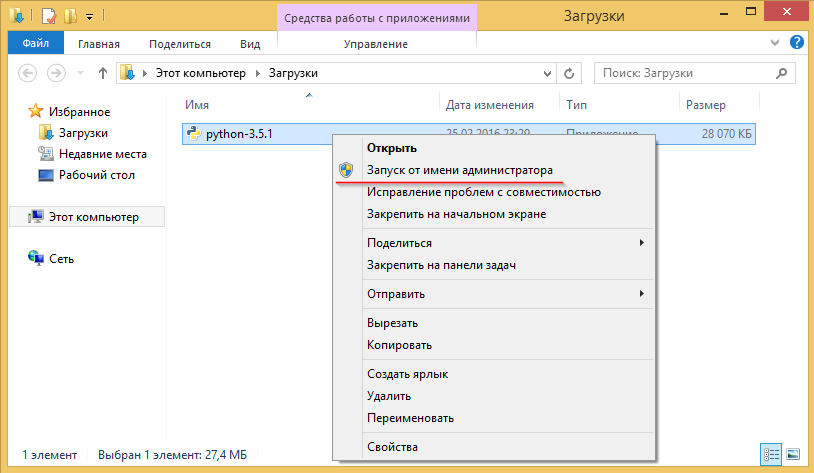This screenshot has height=473, width=814.
Task: Open the Файл tab
Action: 36,43
